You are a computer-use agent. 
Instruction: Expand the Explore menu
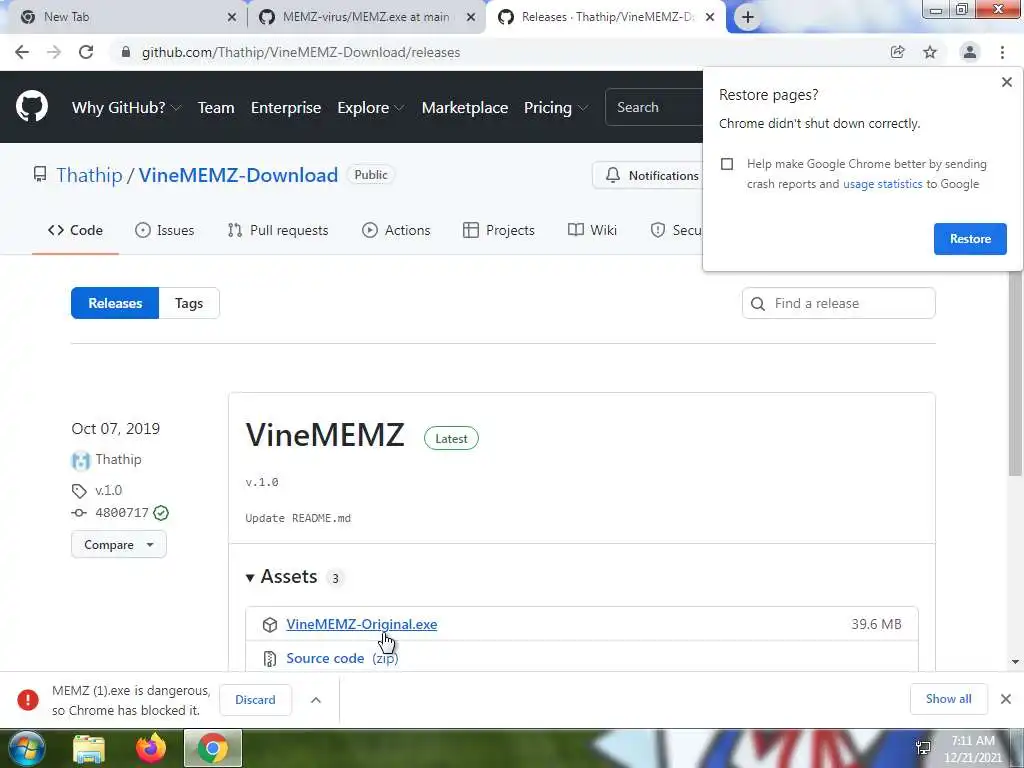(371, 107)
